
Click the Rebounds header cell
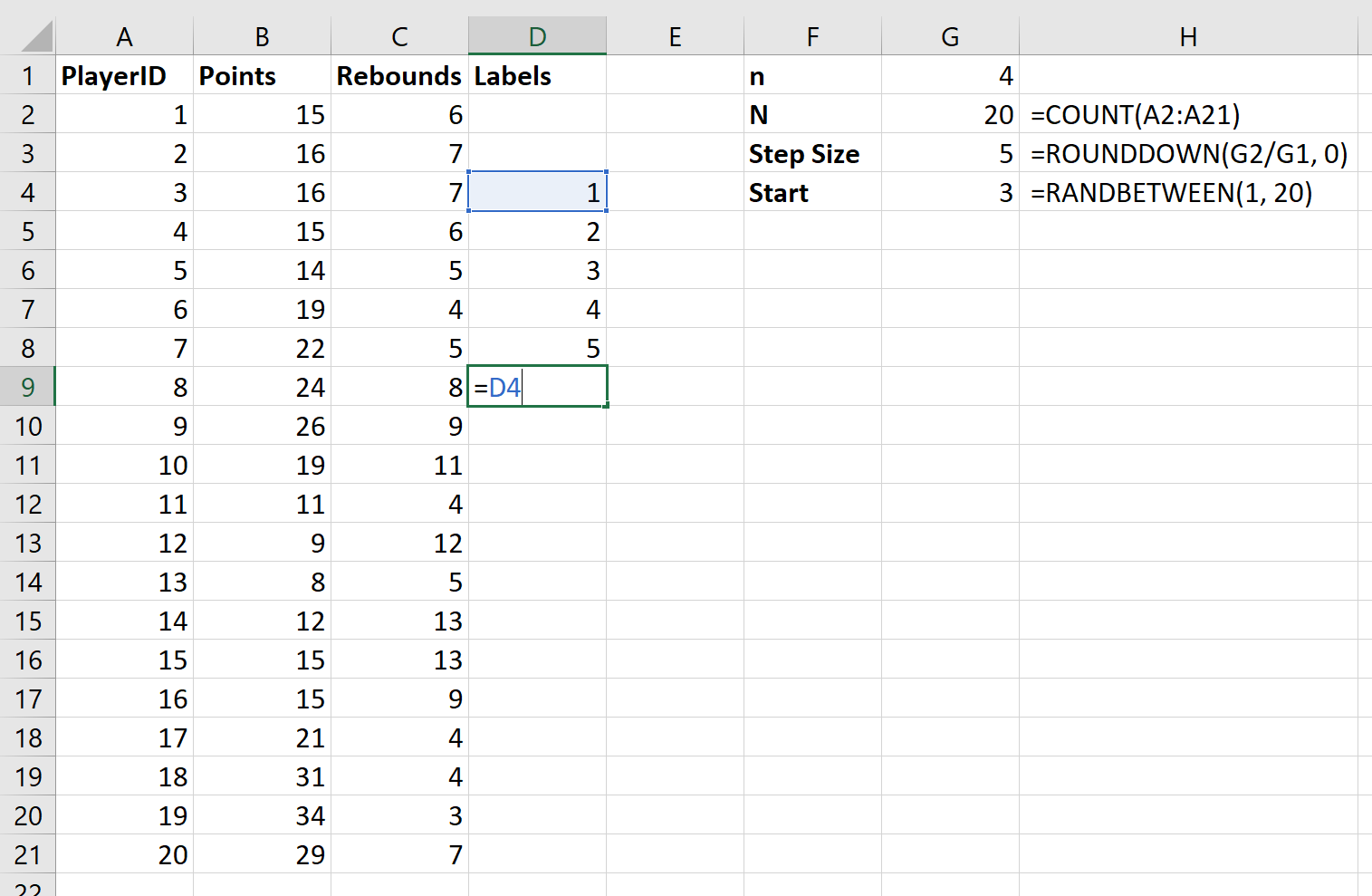pyautogui.click(x=399, y=76)
